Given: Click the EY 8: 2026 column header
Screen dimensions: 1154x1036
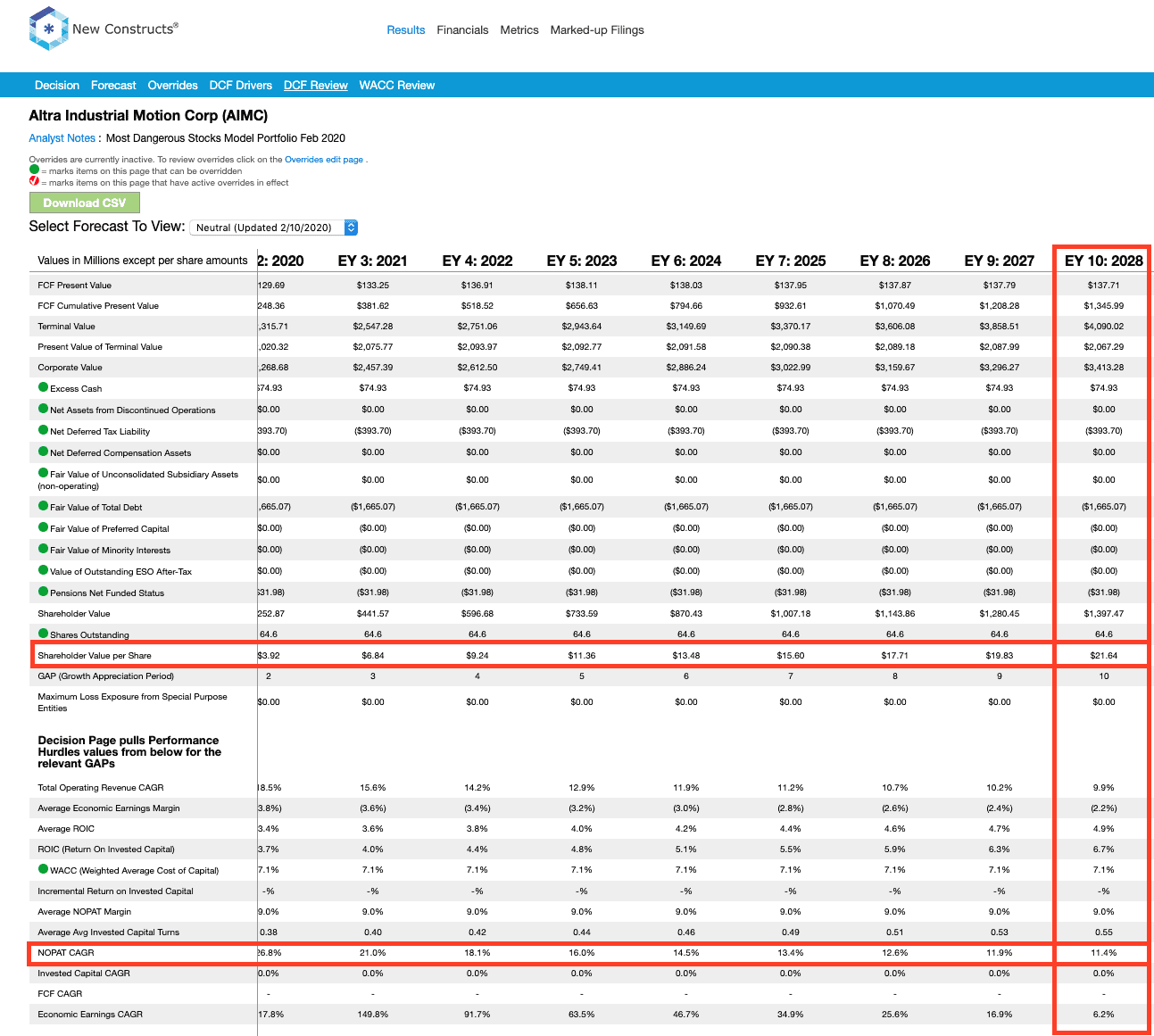Looking at the screenshot, I should pyautogui.click(x=895, y=261).
